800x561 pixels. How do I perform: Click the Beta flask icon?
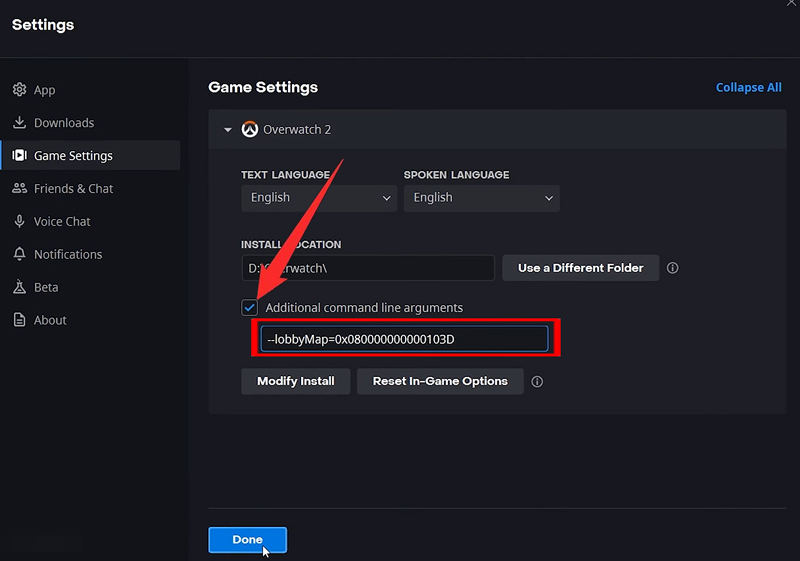point(19,287)
